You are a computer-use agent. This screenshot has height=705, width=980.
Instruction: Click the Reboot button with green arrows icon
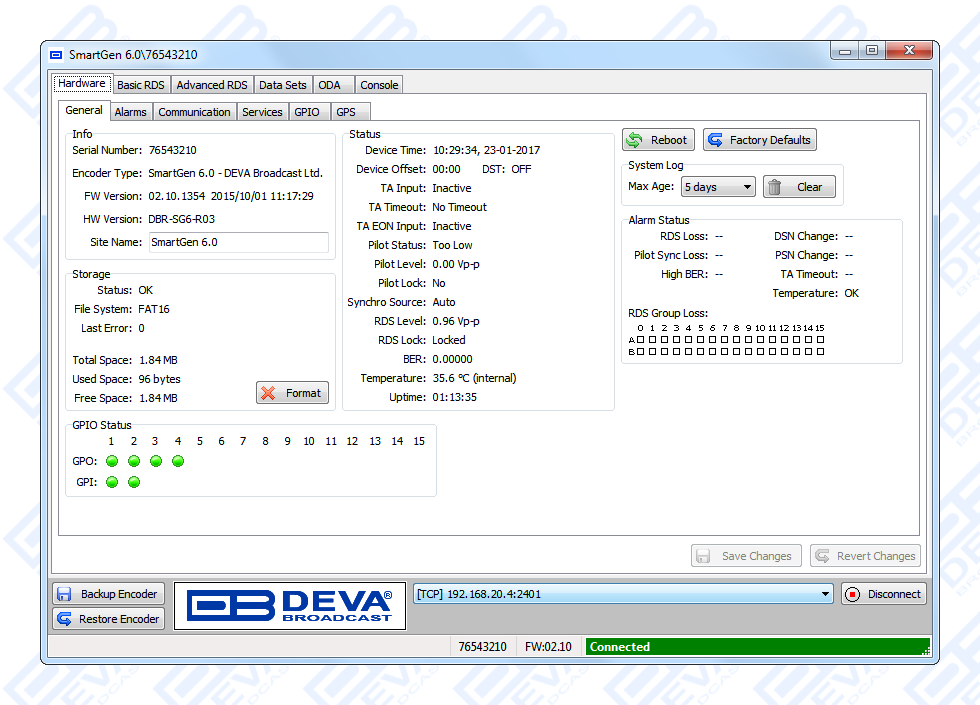pyautogui.click(x=658, y=140)
